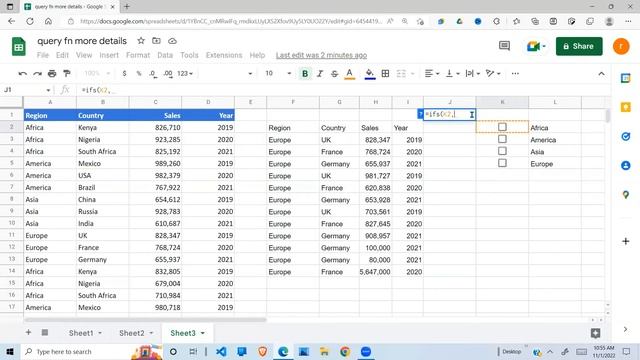Click the Share button

click(x=579, y=46)
